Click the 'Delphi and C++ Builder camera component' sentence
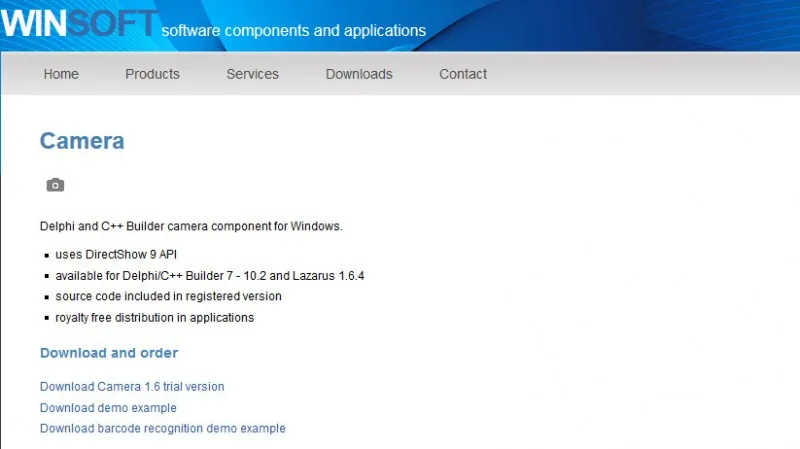800x449 pixels. click(191, 226)
